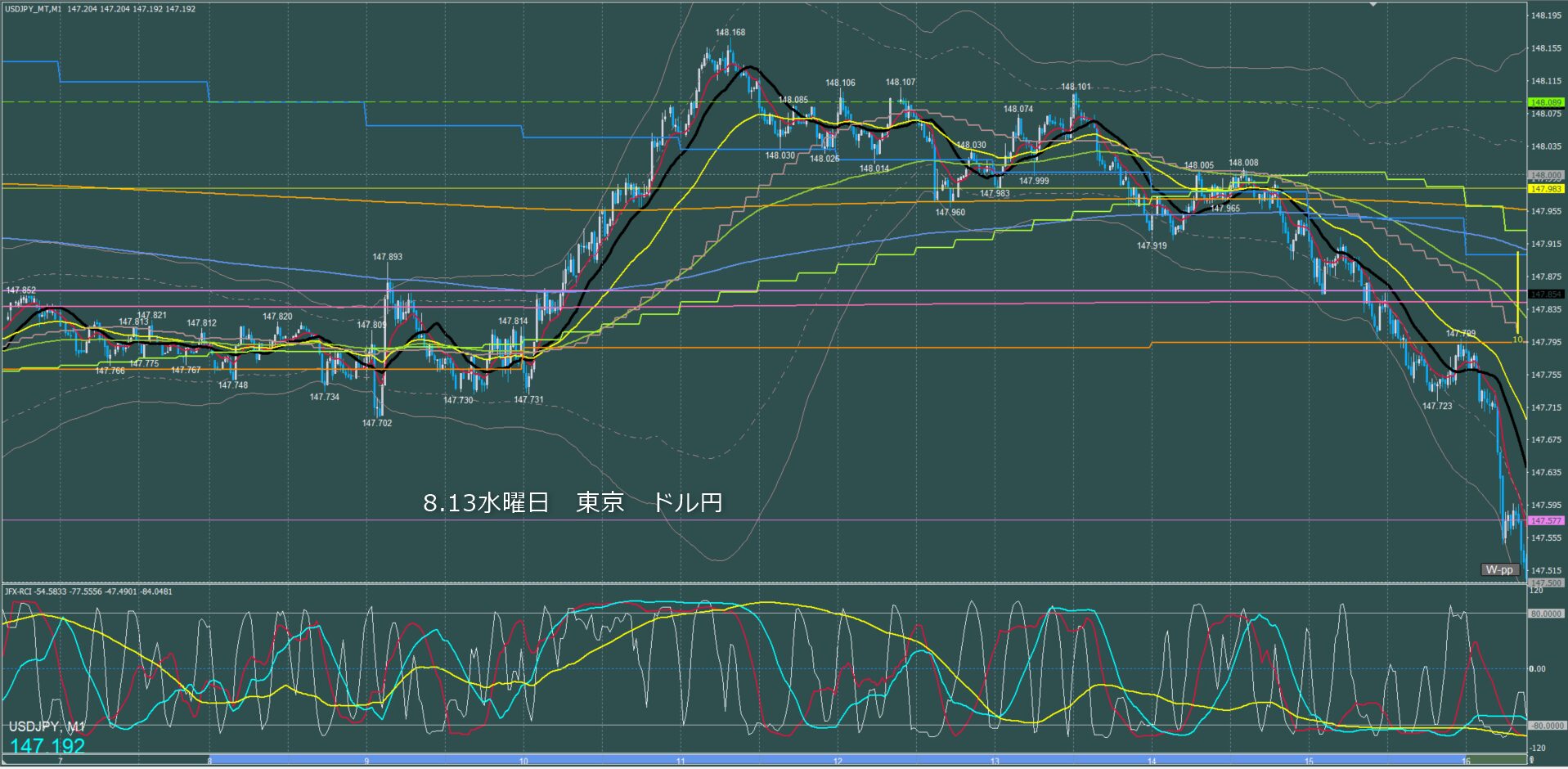Select the 80.0000 RCI level tag
Image resolution: width=1568 pixels, height=769 pixels.
pos(1546,614)
